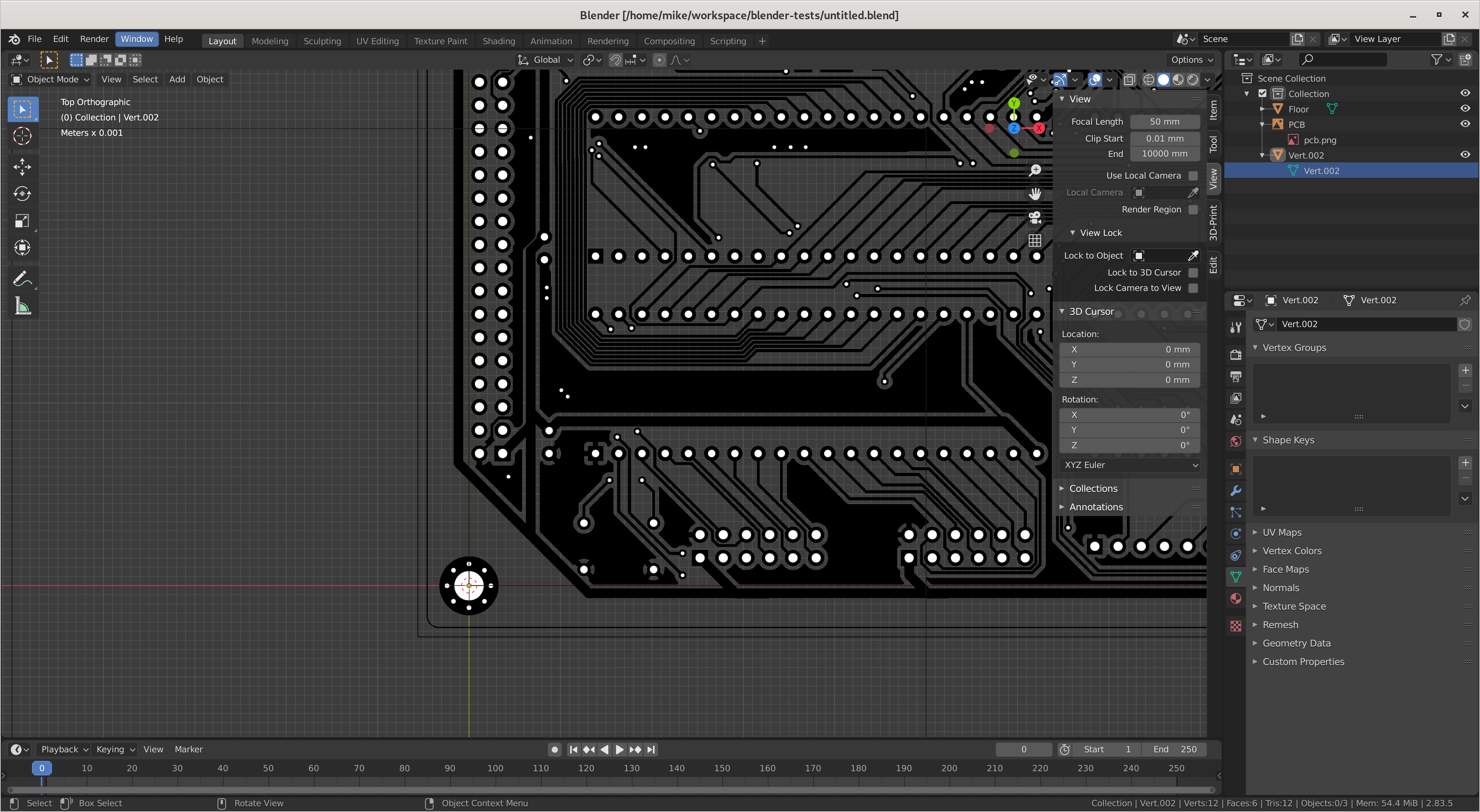Toggle camera view icon in viewport

point(1035,218)
